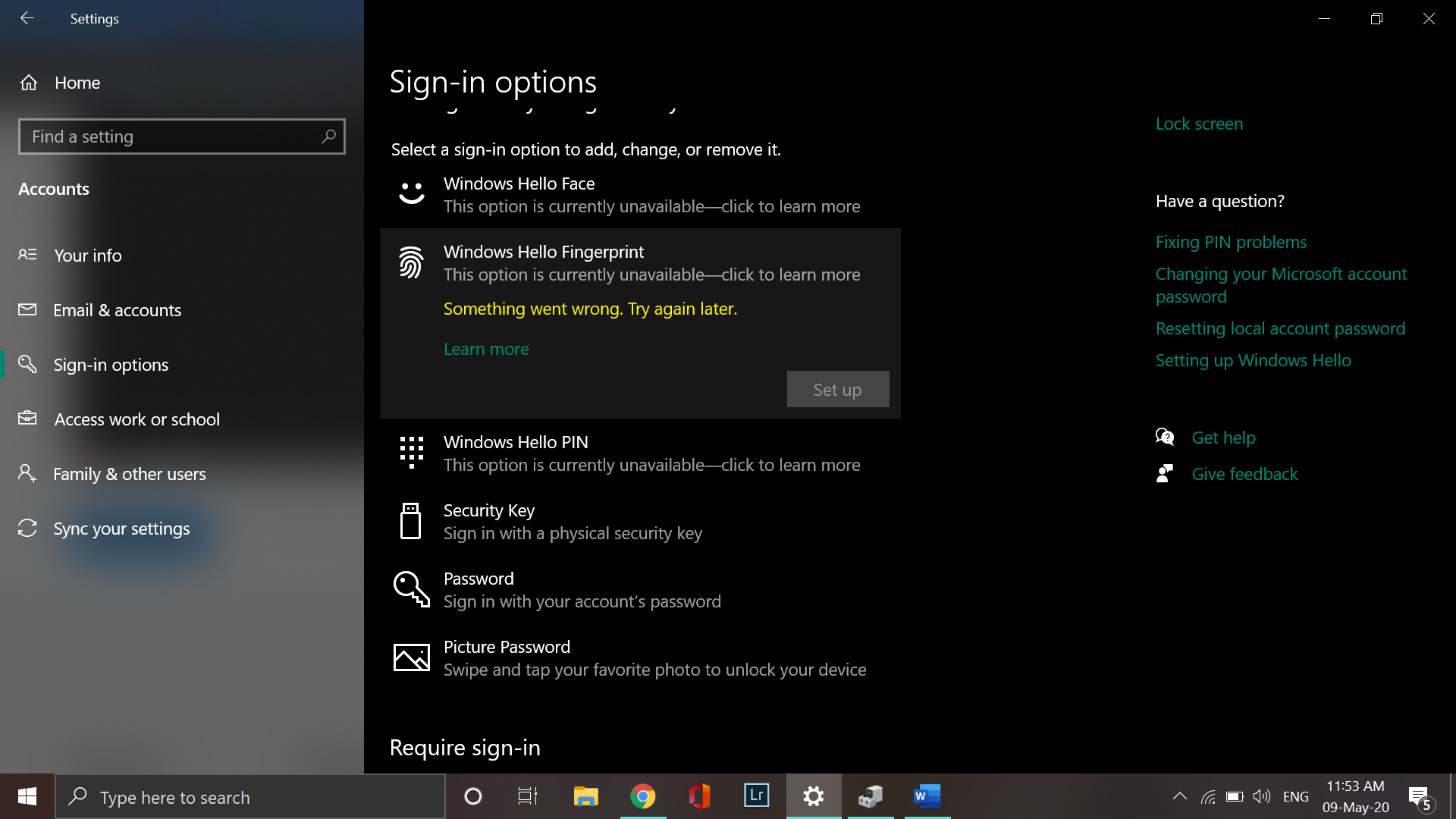Click the back arrow in Settings
The width and height of the screenshot is (1456, 819).
tap(27, 18)
